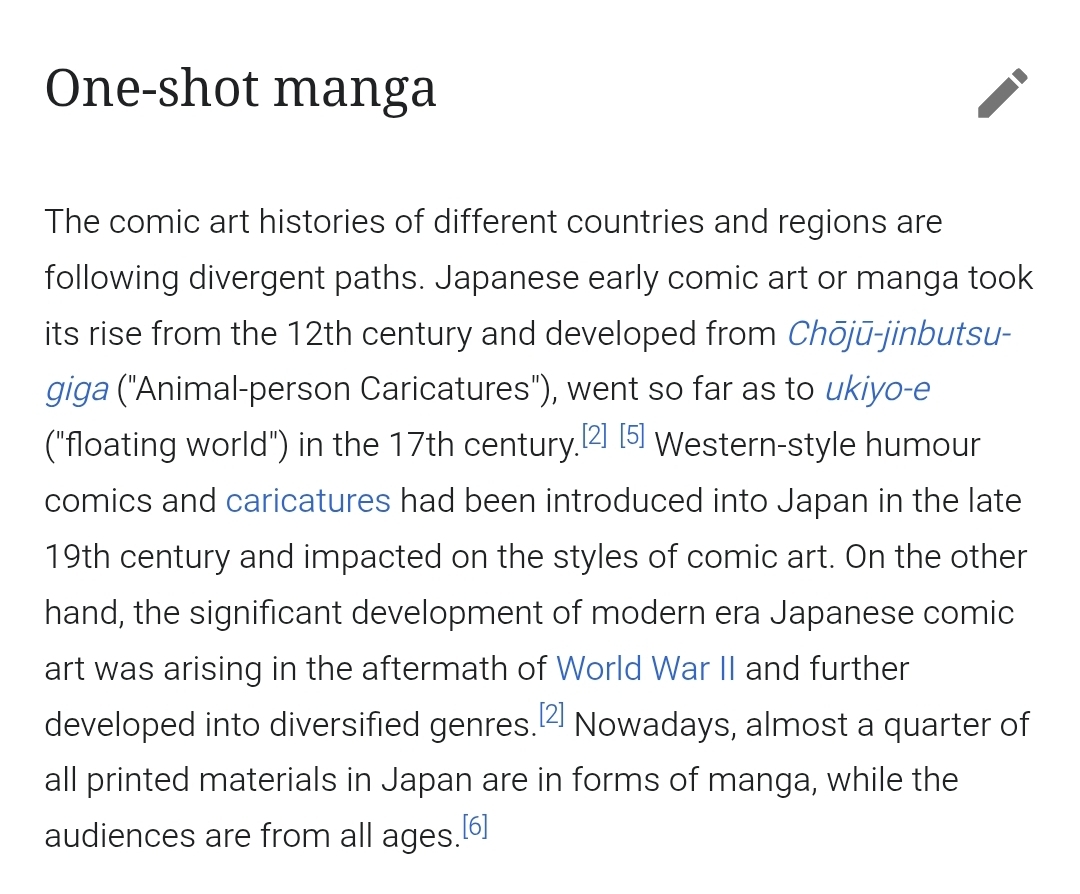Visit the caricatures link

click(x=308, y=500)
